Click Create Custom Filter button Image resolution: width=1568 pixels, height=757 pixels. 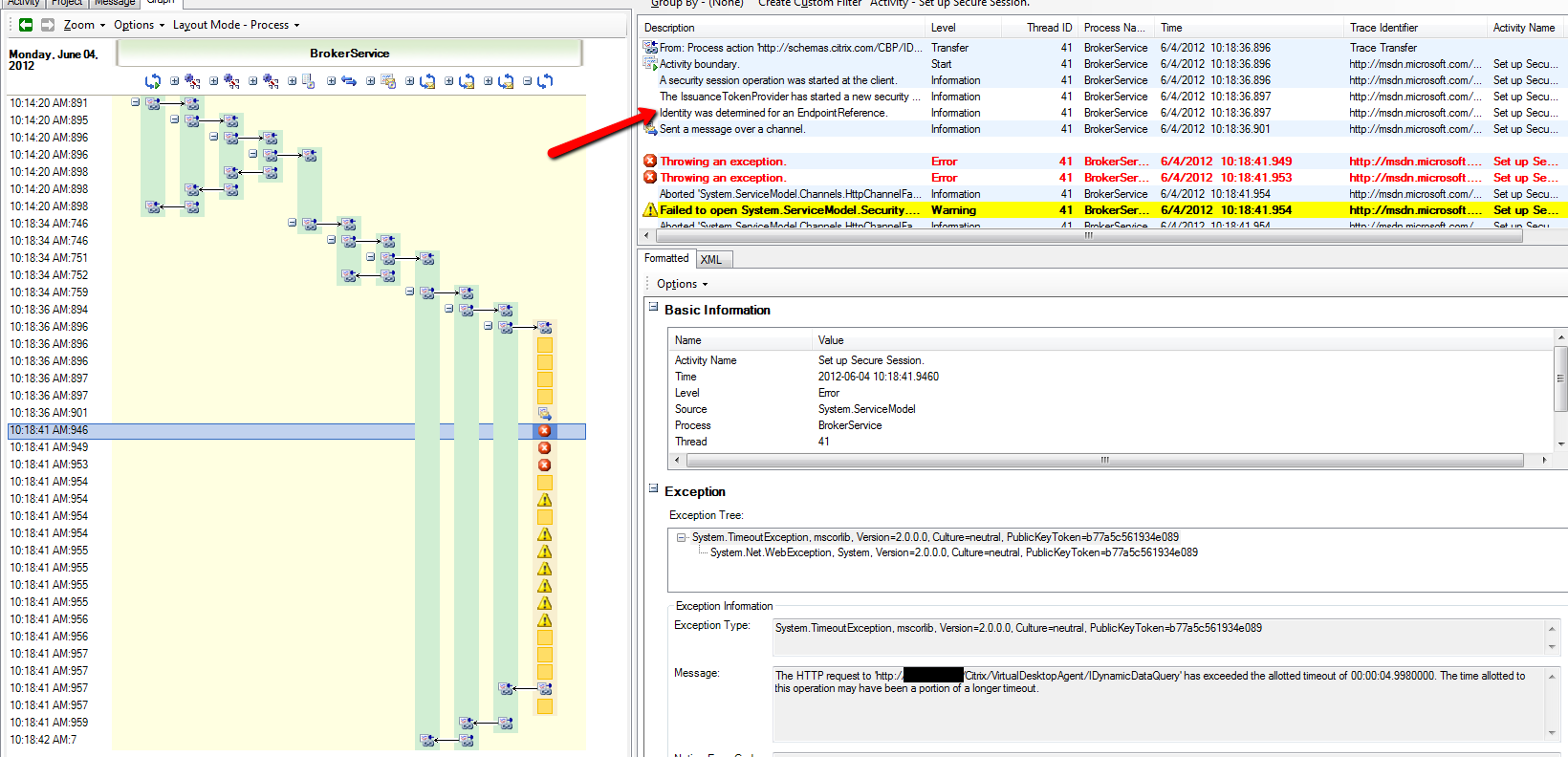point(810,4)
